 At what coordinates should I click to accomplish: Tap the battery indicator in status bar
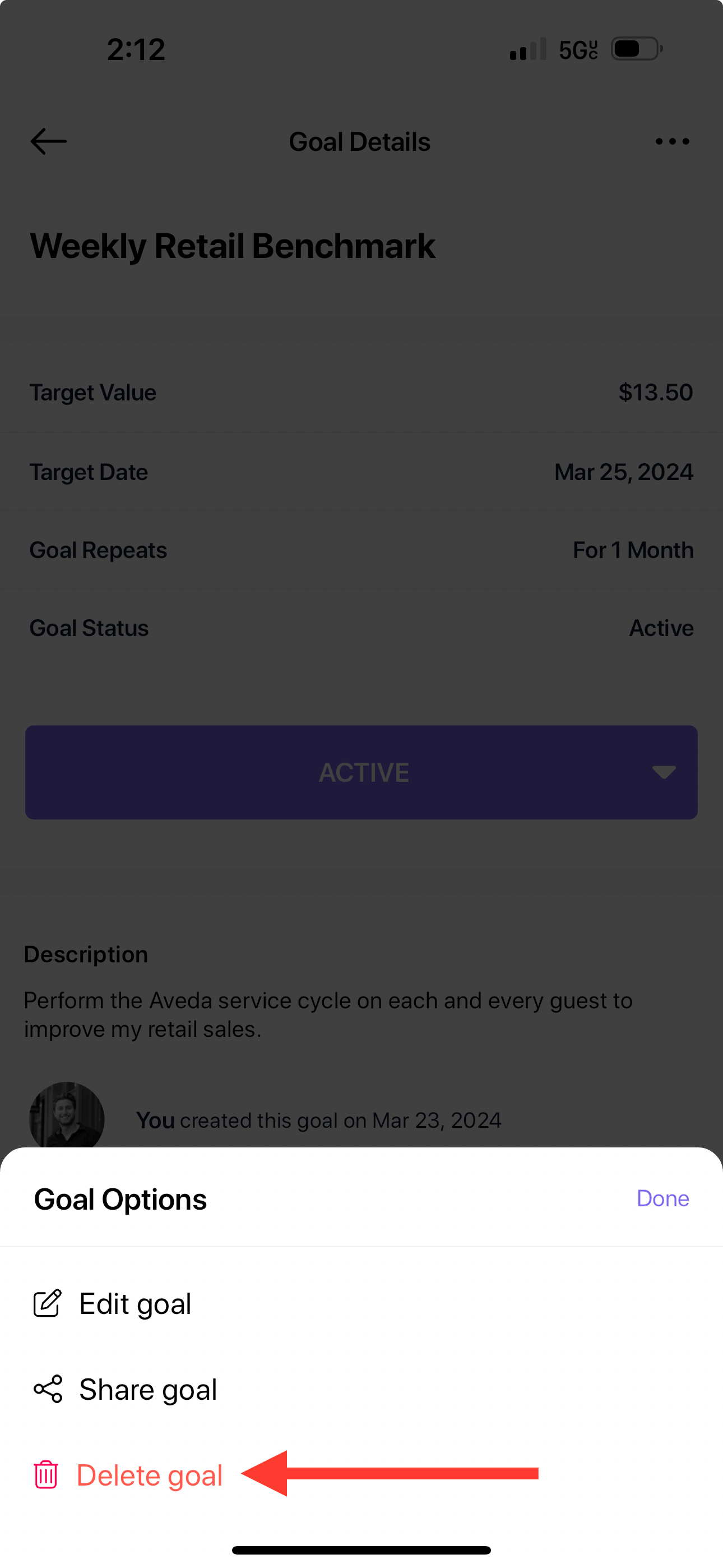click(637, 49)
